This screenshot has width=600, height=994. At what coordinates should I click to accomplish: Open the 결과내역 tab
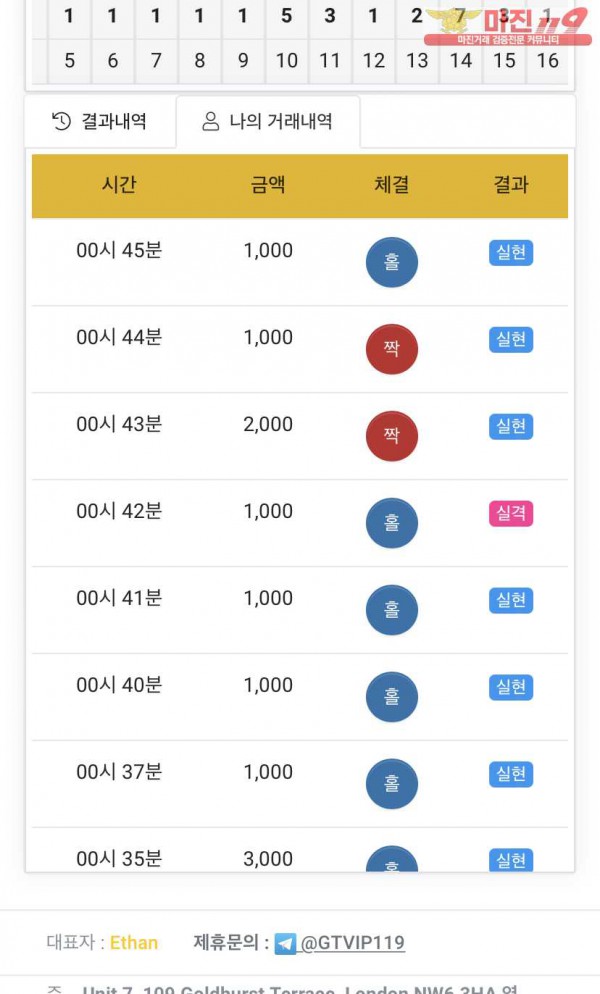click(x=100, y=122)
